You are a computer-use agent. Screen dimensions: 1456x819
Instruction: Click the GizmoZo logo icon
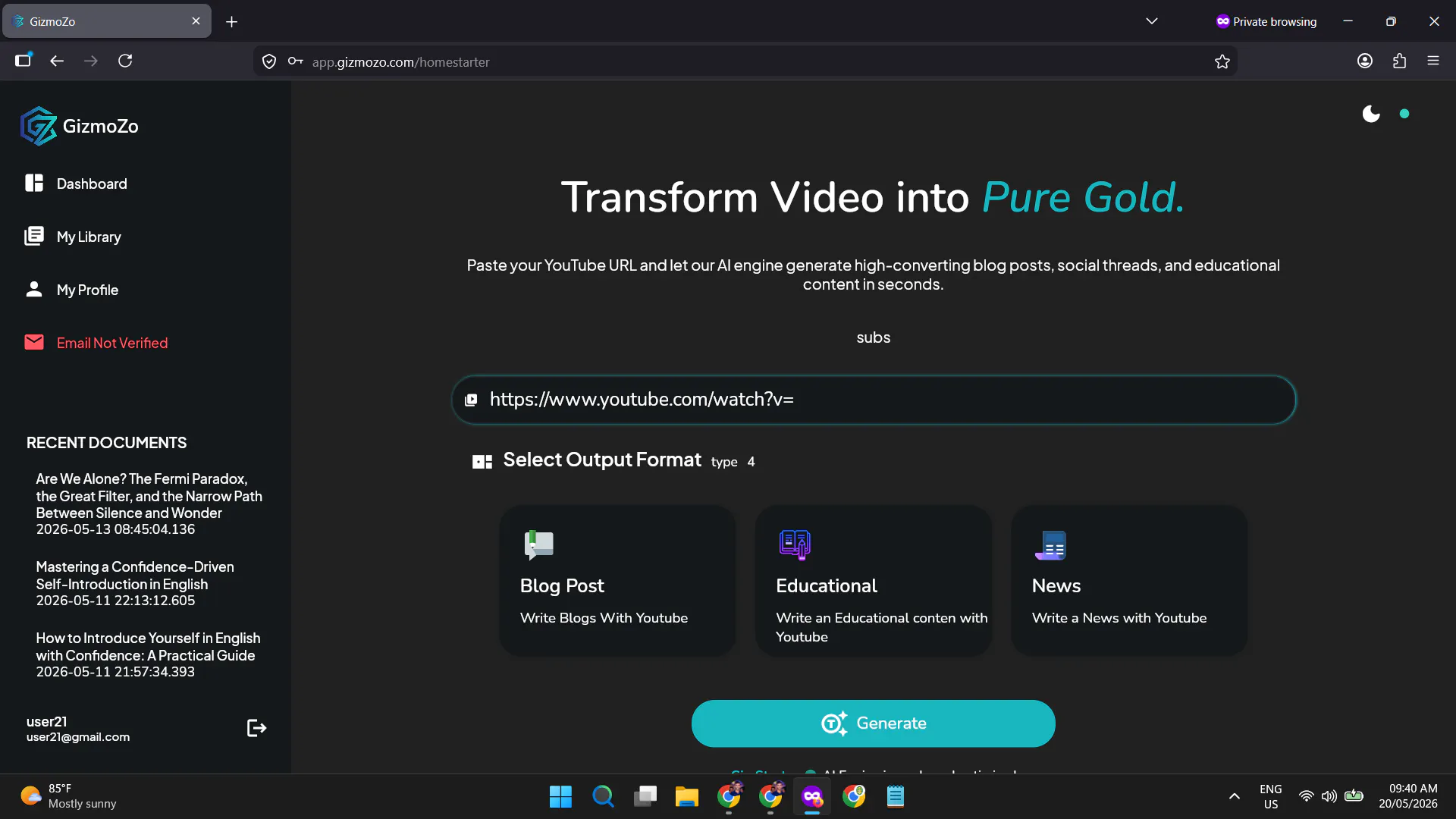coord(39,126)
